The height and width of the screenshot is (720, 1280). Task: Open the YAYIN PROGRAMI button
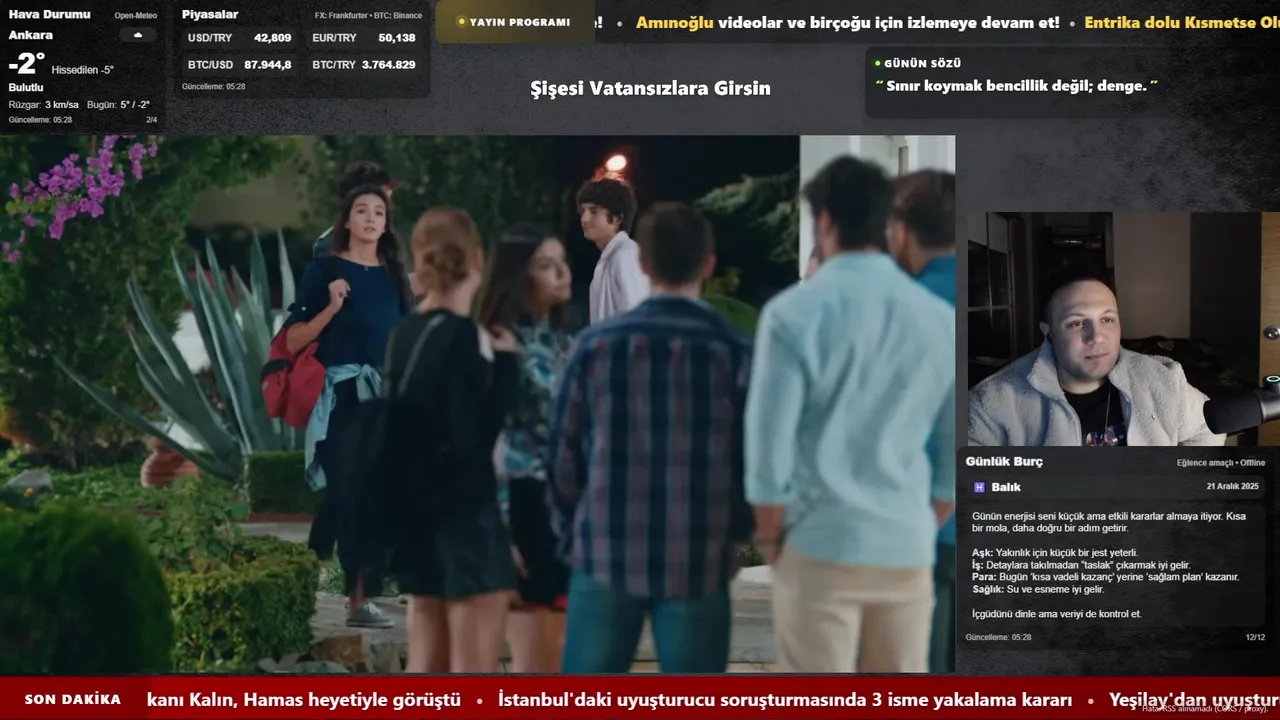pyautogui.click(x=513, y=22)
